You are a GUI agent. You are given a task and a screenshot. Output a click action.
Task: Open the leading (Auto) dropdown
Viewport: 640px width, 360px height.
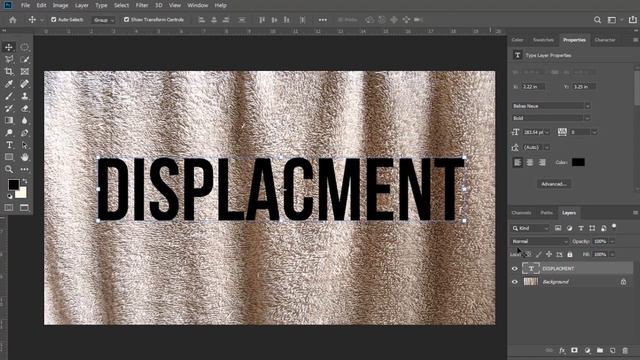point(547,147)
